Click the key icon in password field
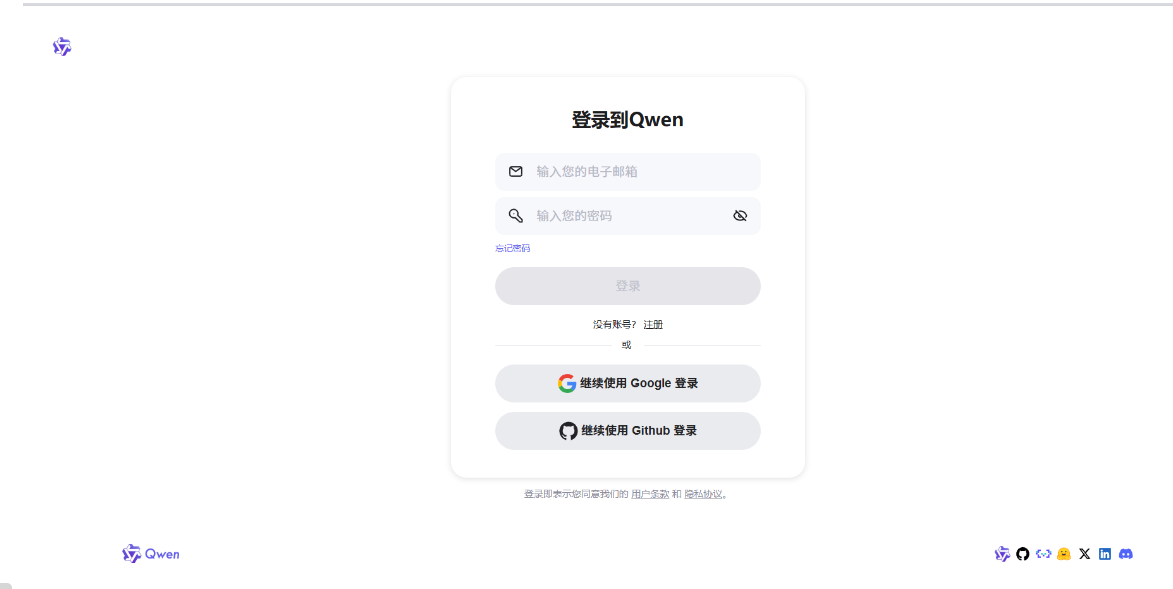 [514, 215]
